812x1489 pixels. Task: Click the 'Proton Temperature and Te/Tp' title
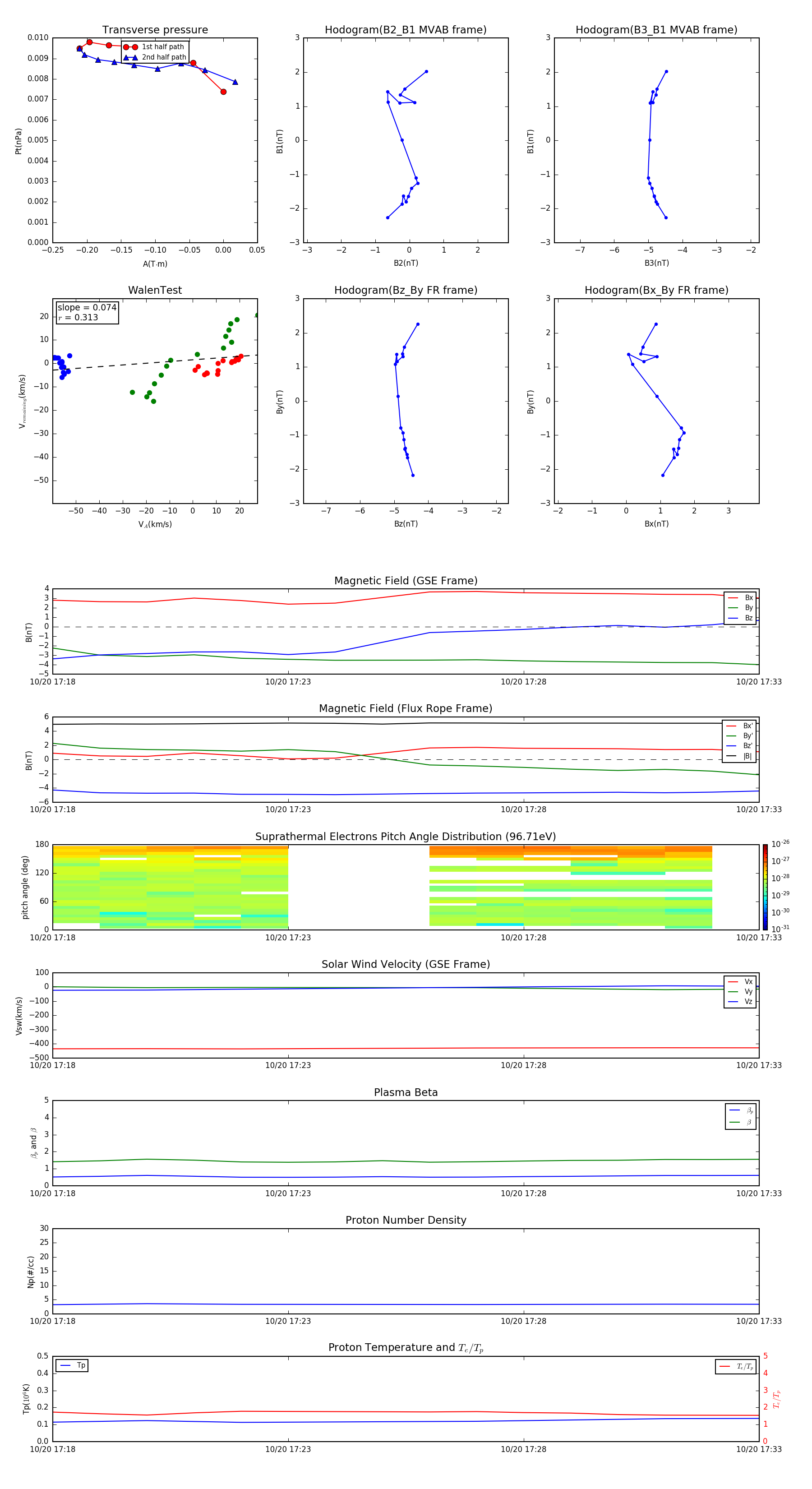point(406,1348)
